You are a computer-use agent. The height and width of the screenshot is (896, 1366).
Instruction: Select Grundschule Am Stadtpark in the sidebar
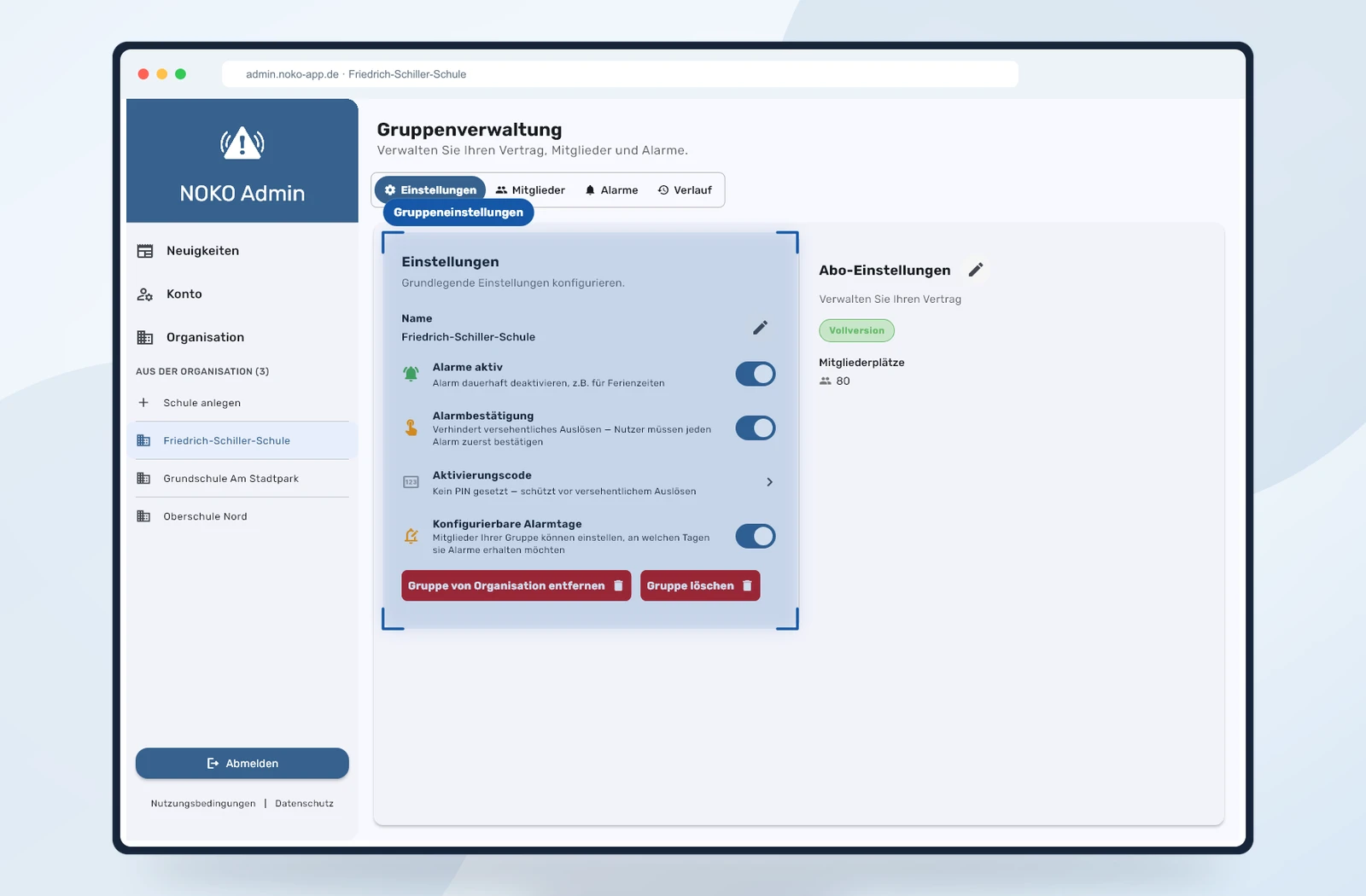coord(242,479)
